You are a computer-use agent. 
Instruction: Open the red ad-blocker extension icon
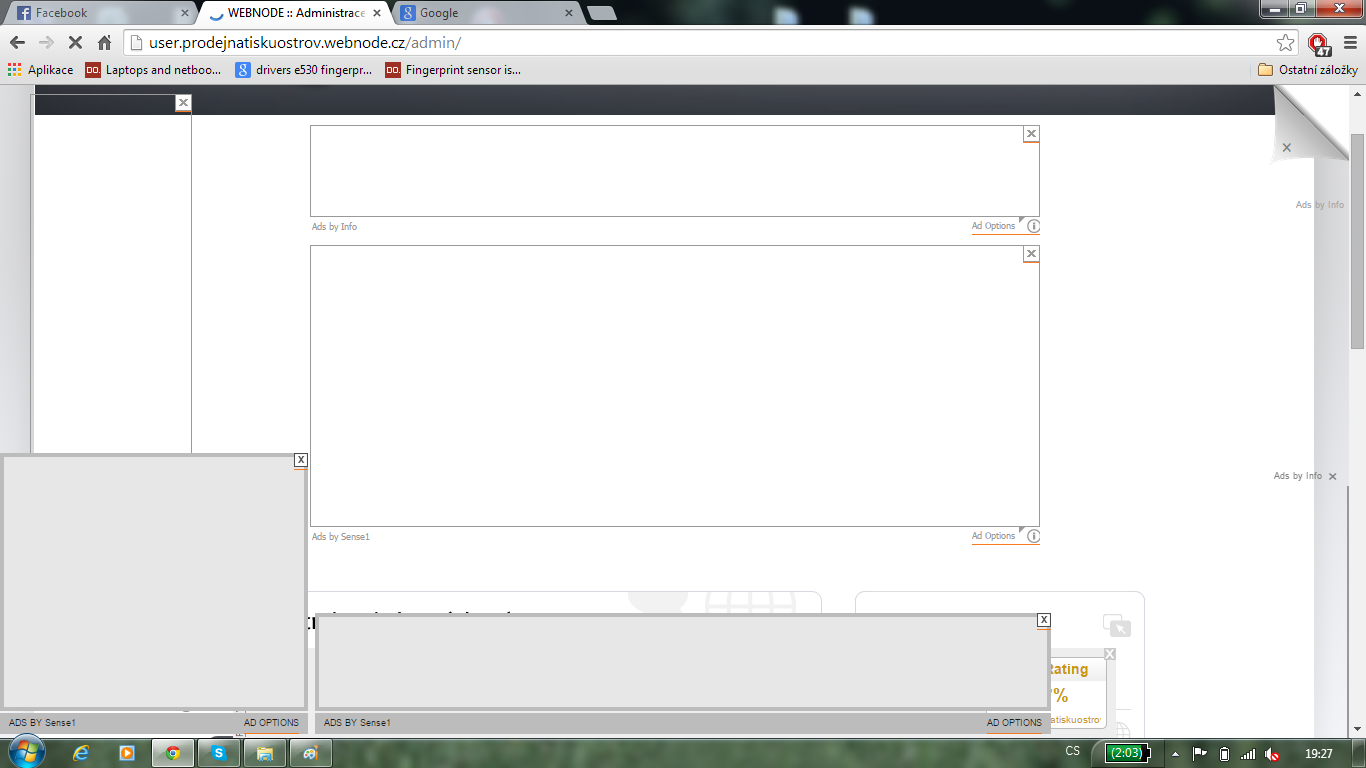click(1318, 43)
